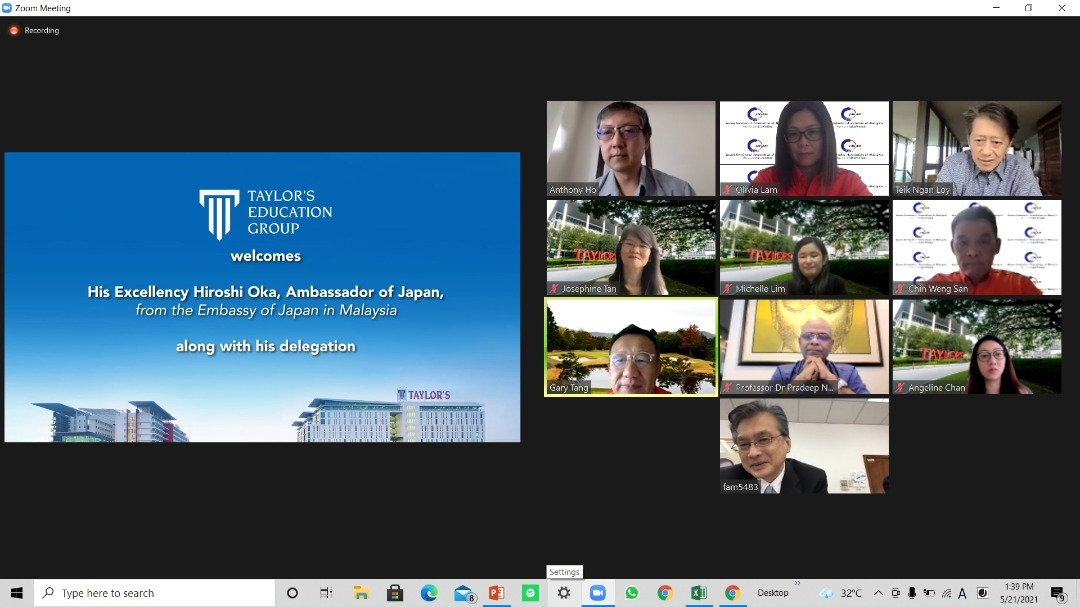The image size is (1080, 607).
Task: Click the Desktop toolbar label
Action: [773, 593]
